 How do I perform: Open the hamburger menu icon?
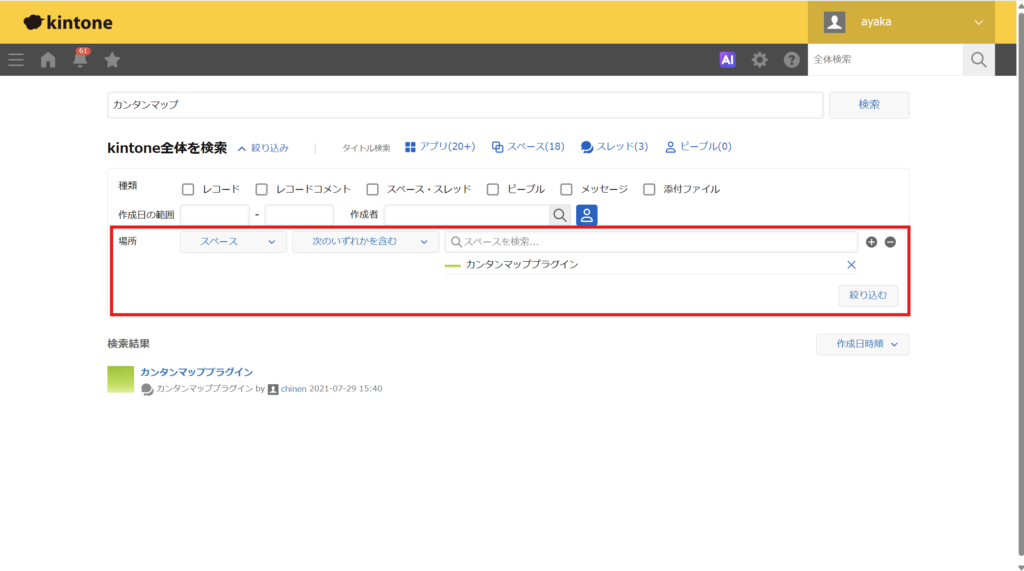[16, 60]
